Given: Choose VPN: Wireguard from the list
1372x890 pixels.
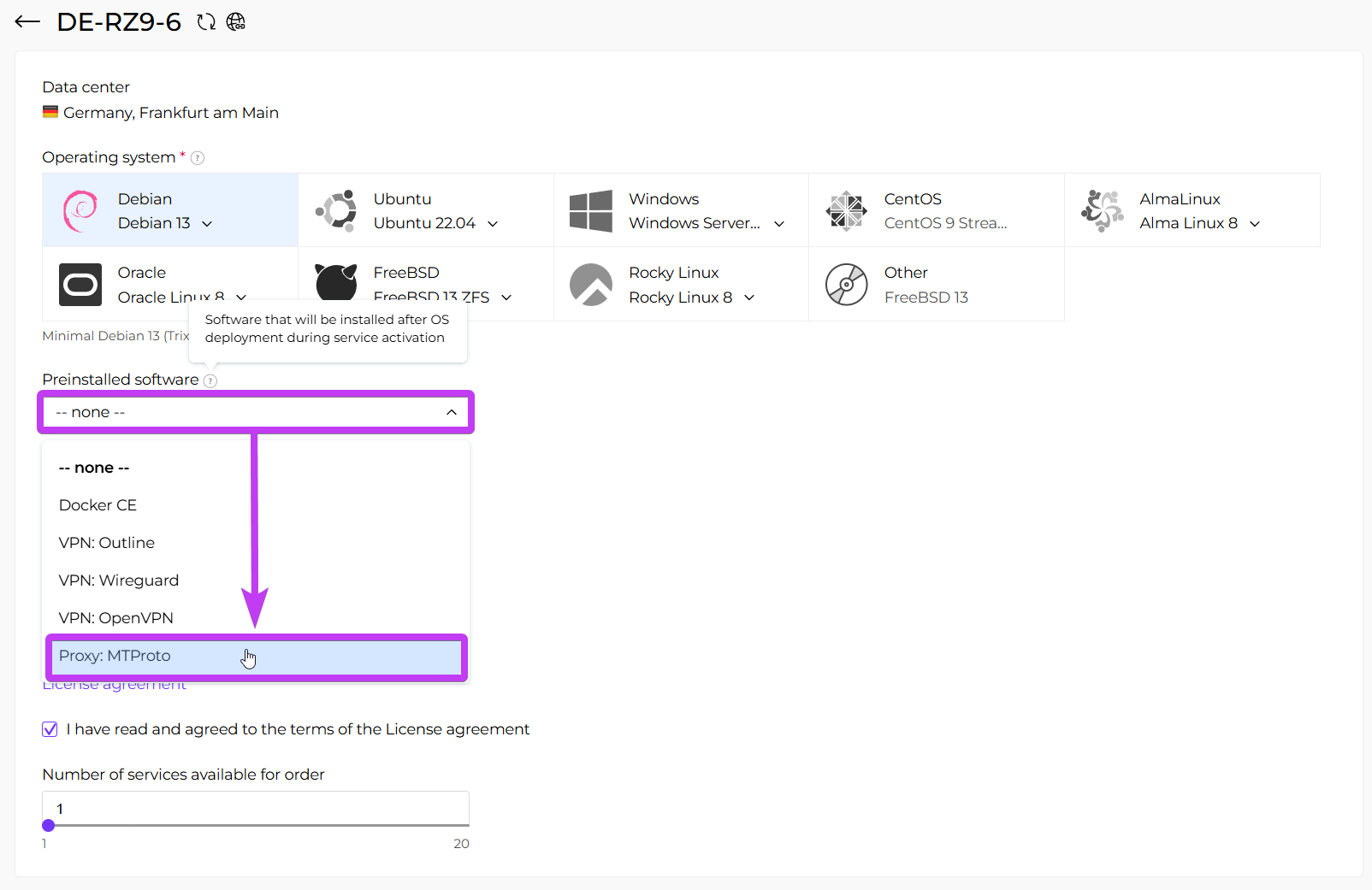Looking at the screenshot, I should point(256,581).
